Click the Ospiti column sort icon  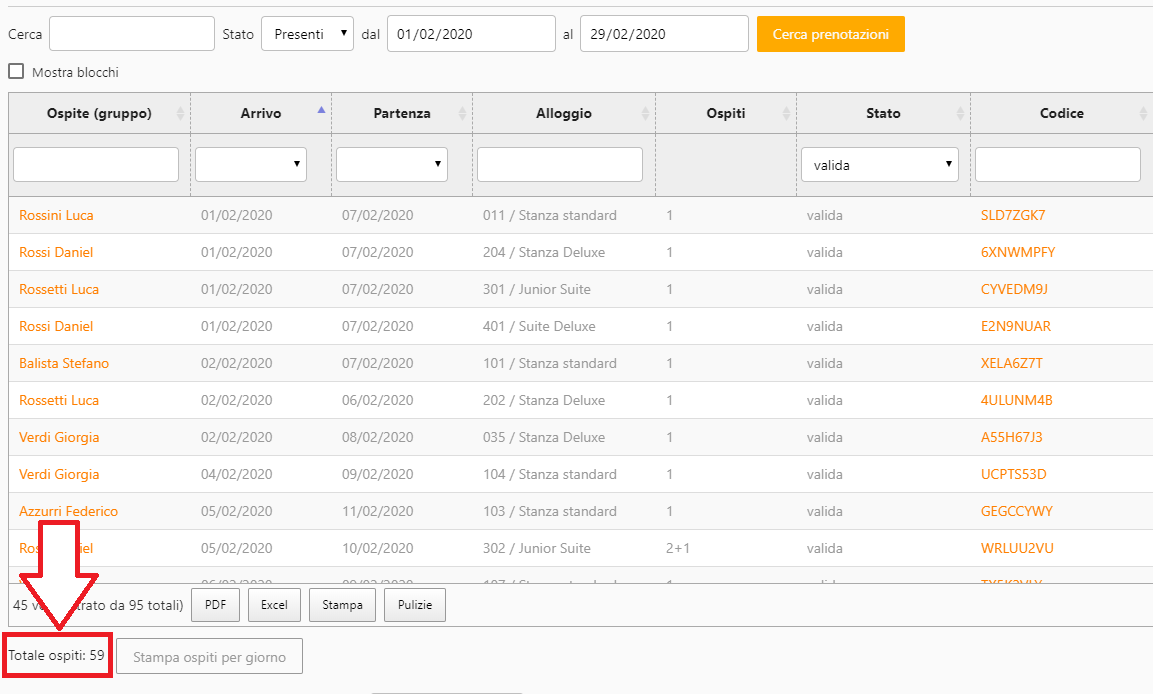[x=786, y=114]
